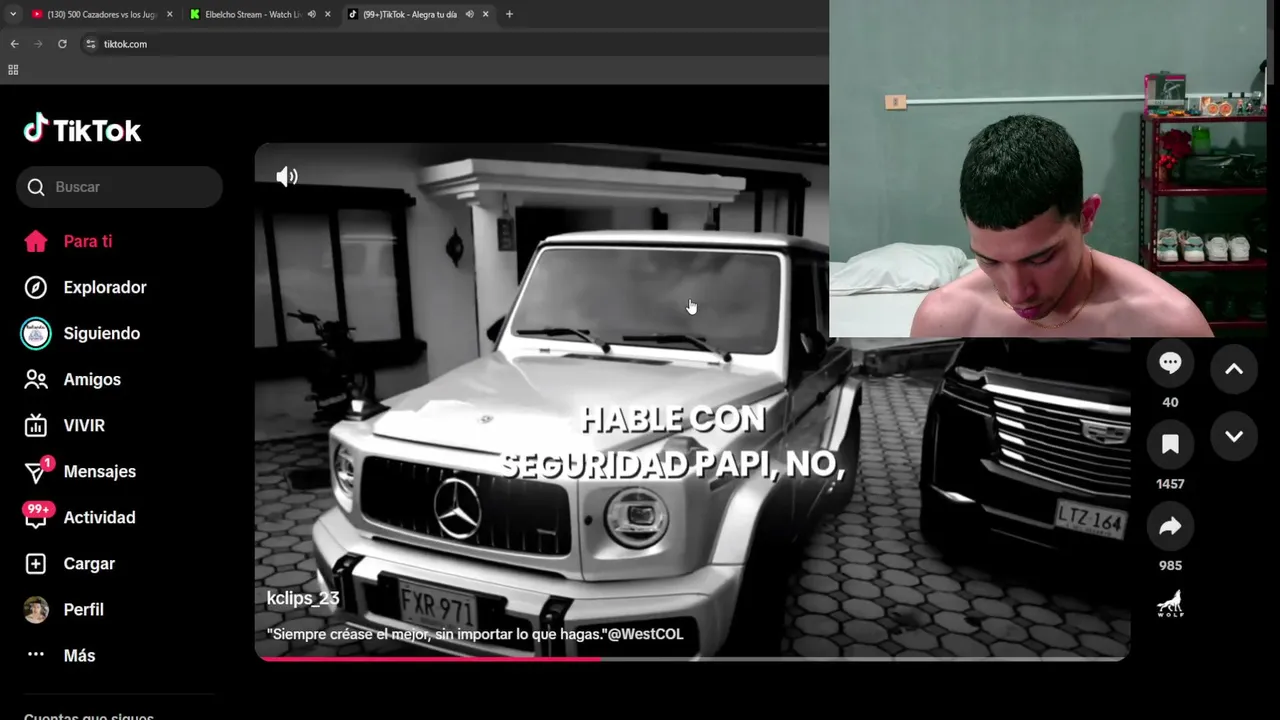Click the Actividad 99+ badge icon
Viewport: 1280px width, 720px height.
[37, 514]
